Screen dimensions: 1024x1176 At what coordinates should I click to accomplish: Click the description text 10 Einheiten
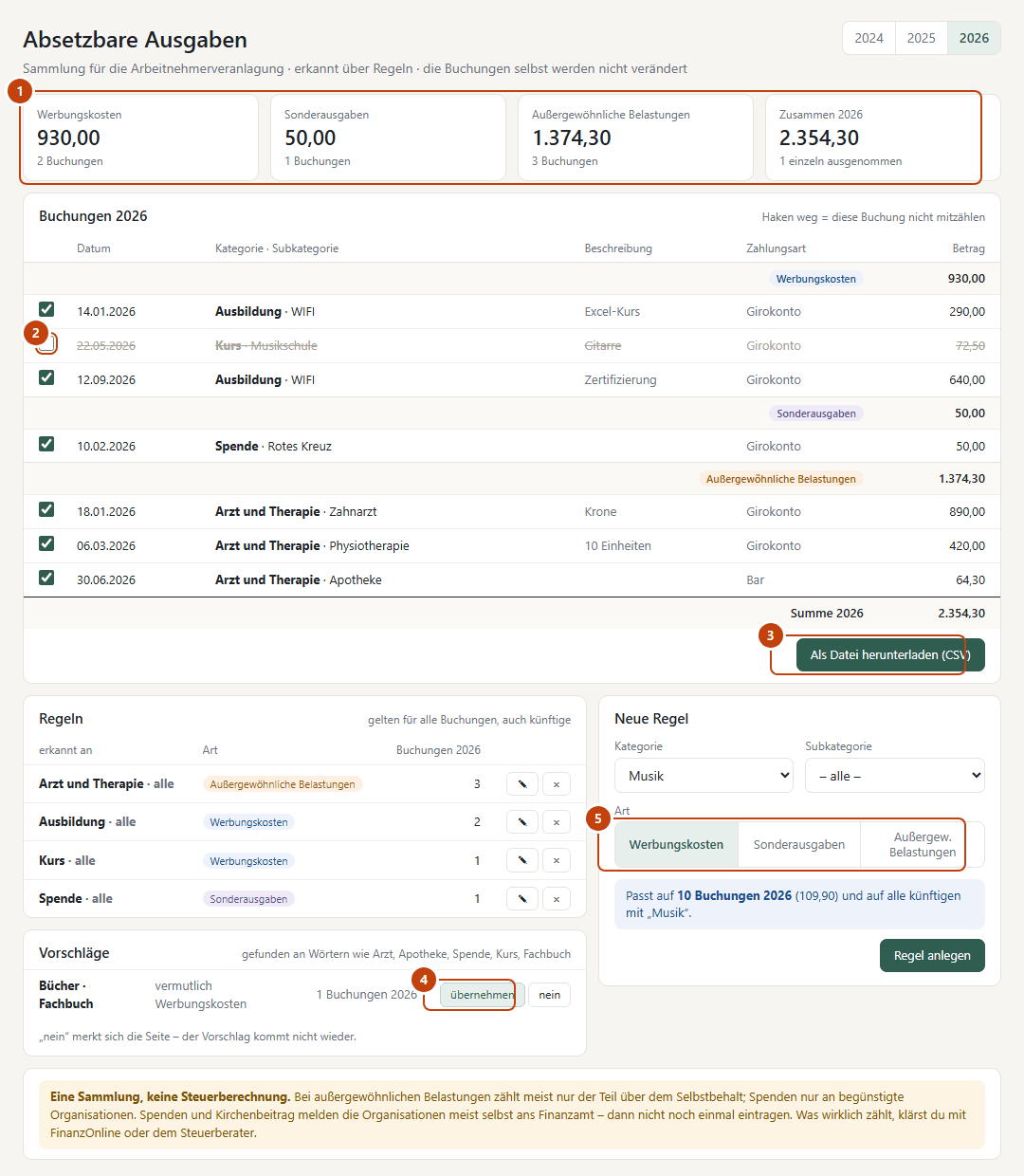click(x=618, y=546)
